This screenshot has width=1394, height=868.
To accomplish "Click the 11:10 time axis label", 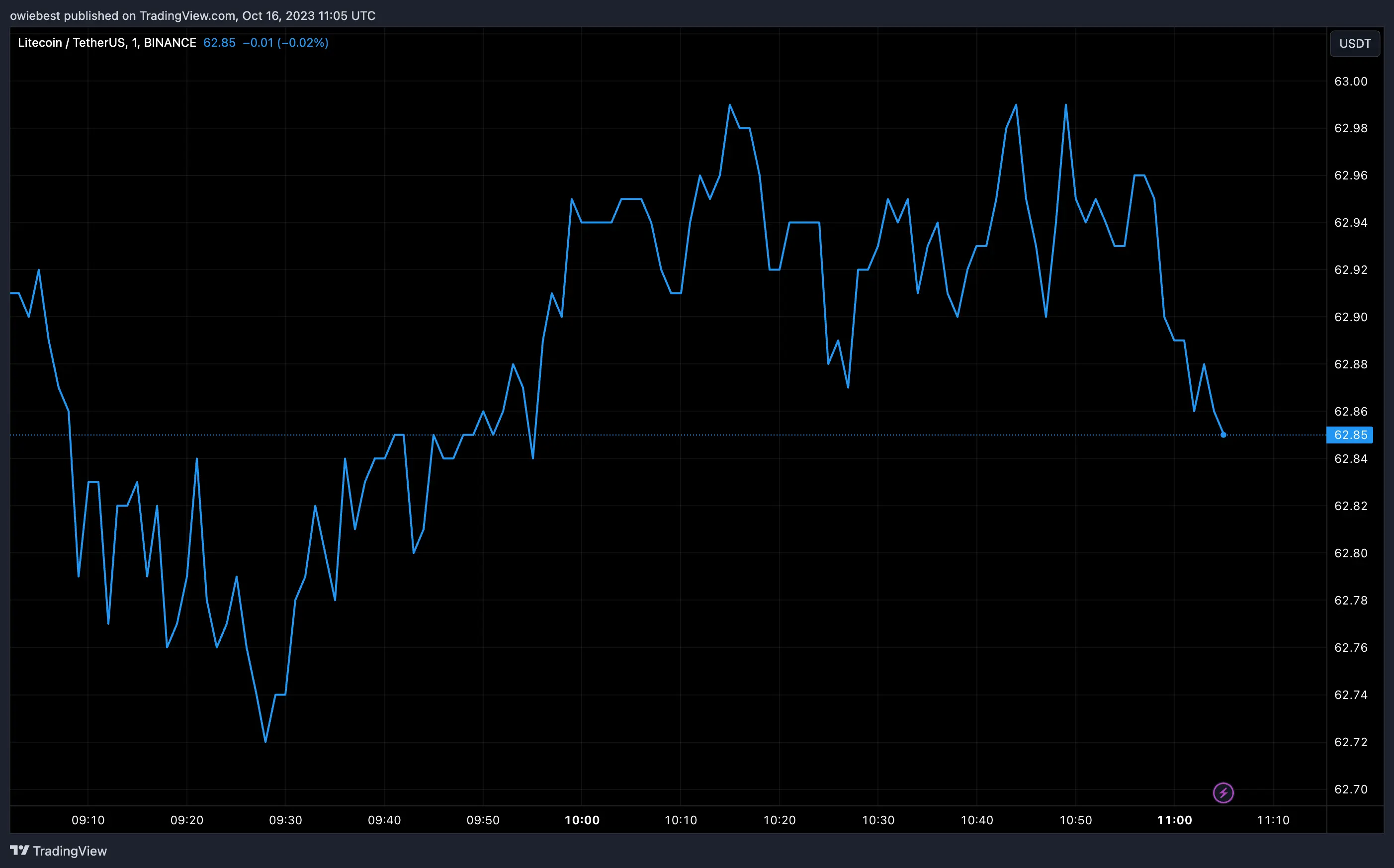I will coord(1273,820).
